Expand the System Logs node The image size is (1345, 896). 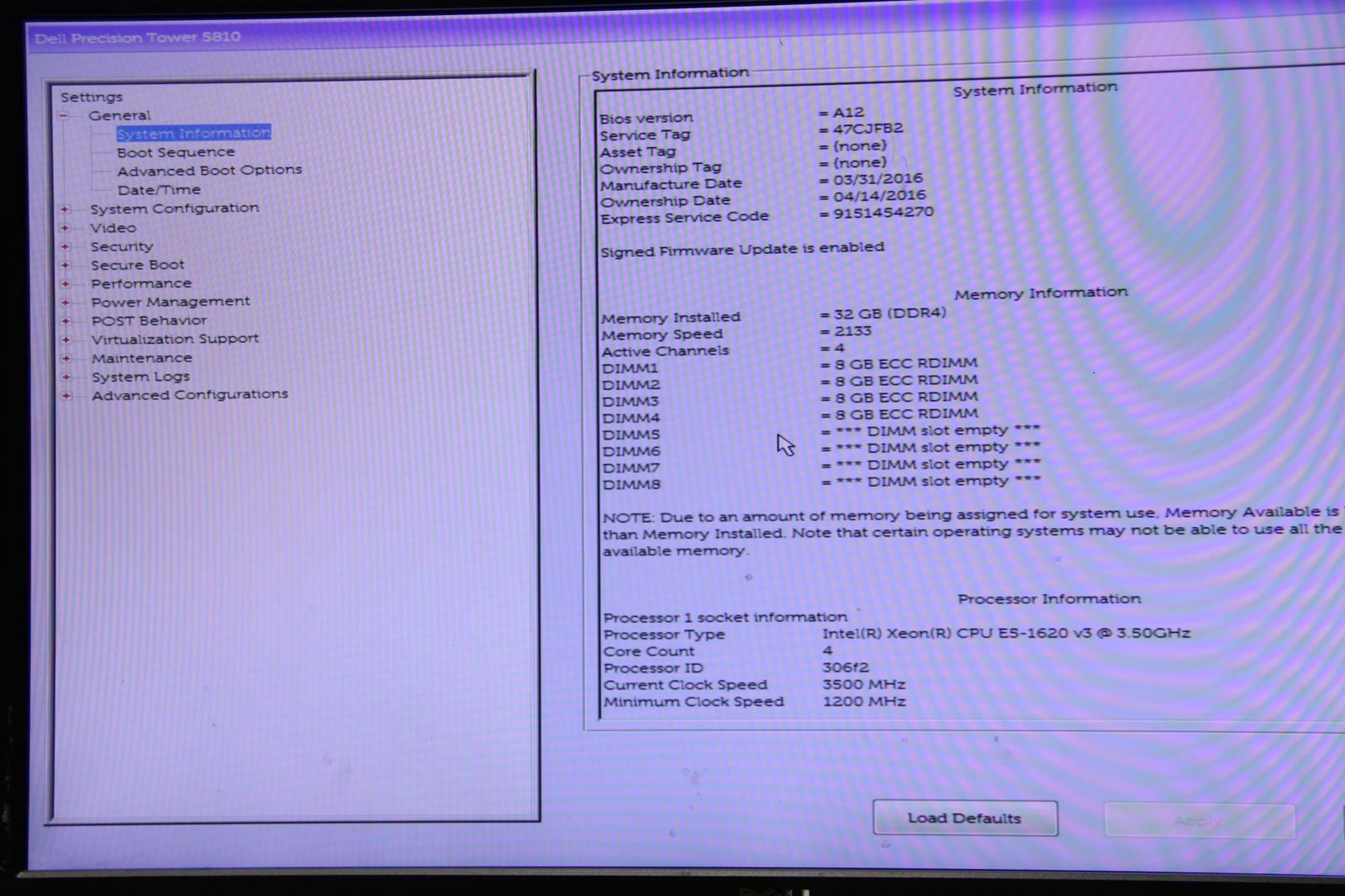[66, 377]
